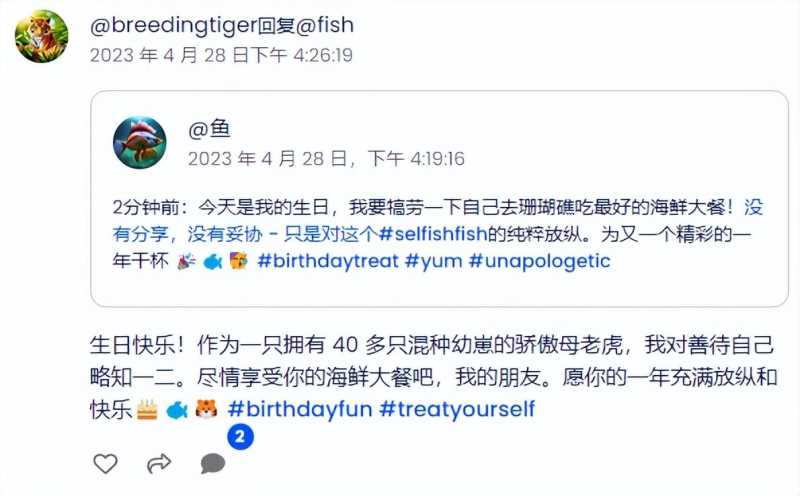Open the #birthdaytreat hashtag
Viewport: 800px width, 496px height.
[328, 261]
